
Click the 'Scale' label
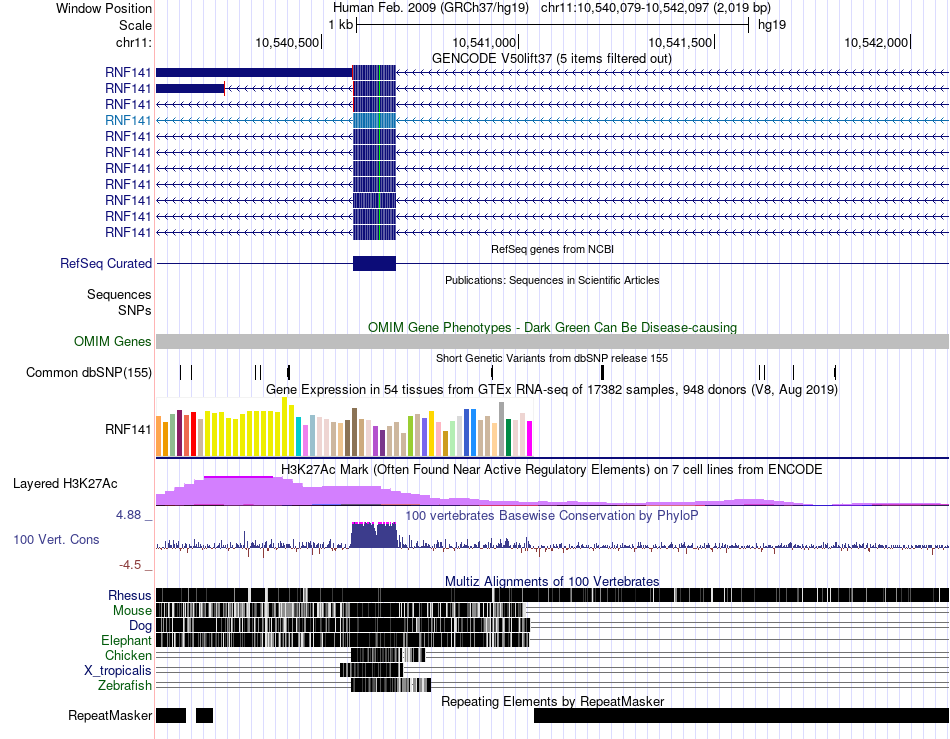(135, 25)
